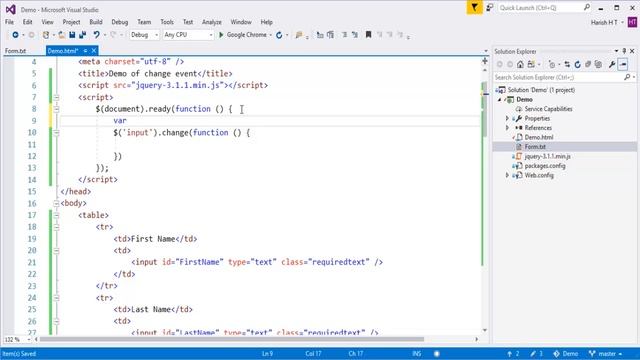Start debugging with Google Chrome button
This screenshot has width=640, height=360.
(x=242, y=35)
